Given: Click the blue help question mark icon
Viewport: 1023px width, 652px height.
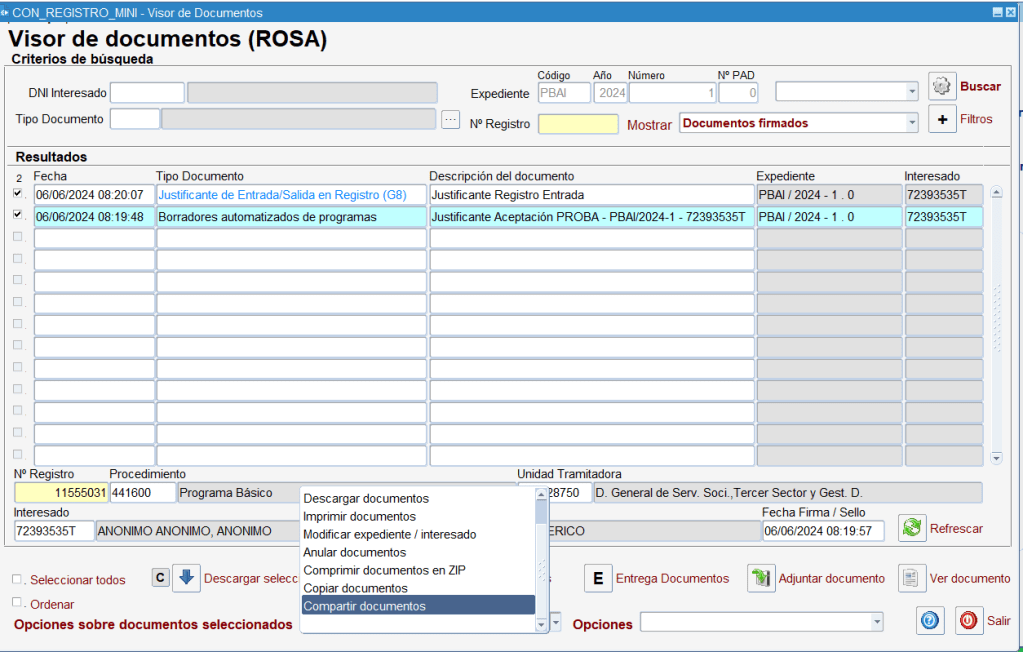Looking at the screenshot, I should coord(930,621).
